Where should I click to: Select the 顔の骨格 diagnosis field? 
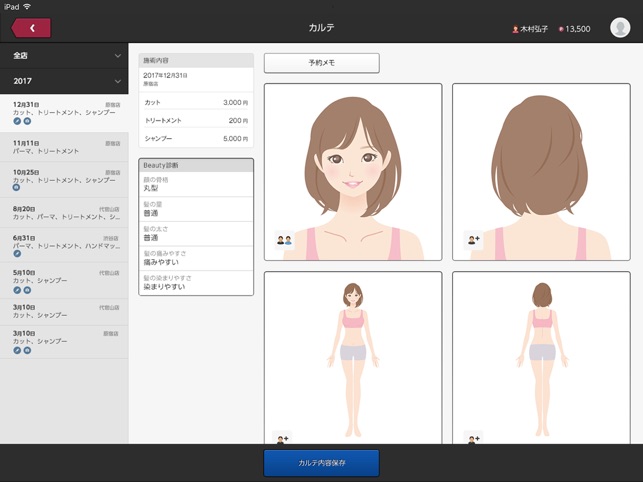[x=196, y=184]
